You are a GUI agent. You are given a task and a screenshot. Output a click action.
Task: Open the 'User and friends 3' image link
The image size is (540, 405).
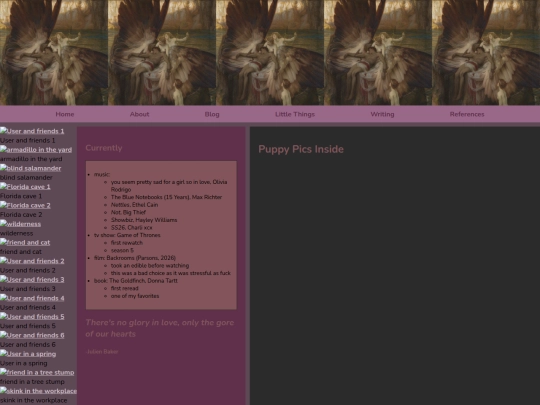32,280
